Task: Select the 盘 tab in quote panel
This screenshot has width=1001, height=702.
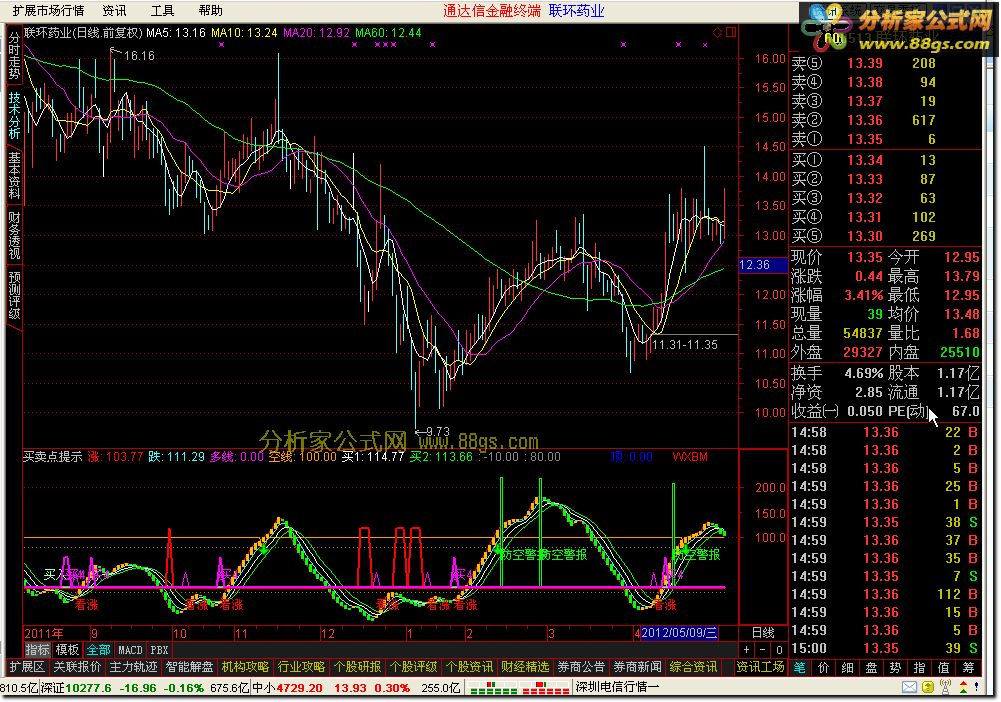Action: (871, 668)
